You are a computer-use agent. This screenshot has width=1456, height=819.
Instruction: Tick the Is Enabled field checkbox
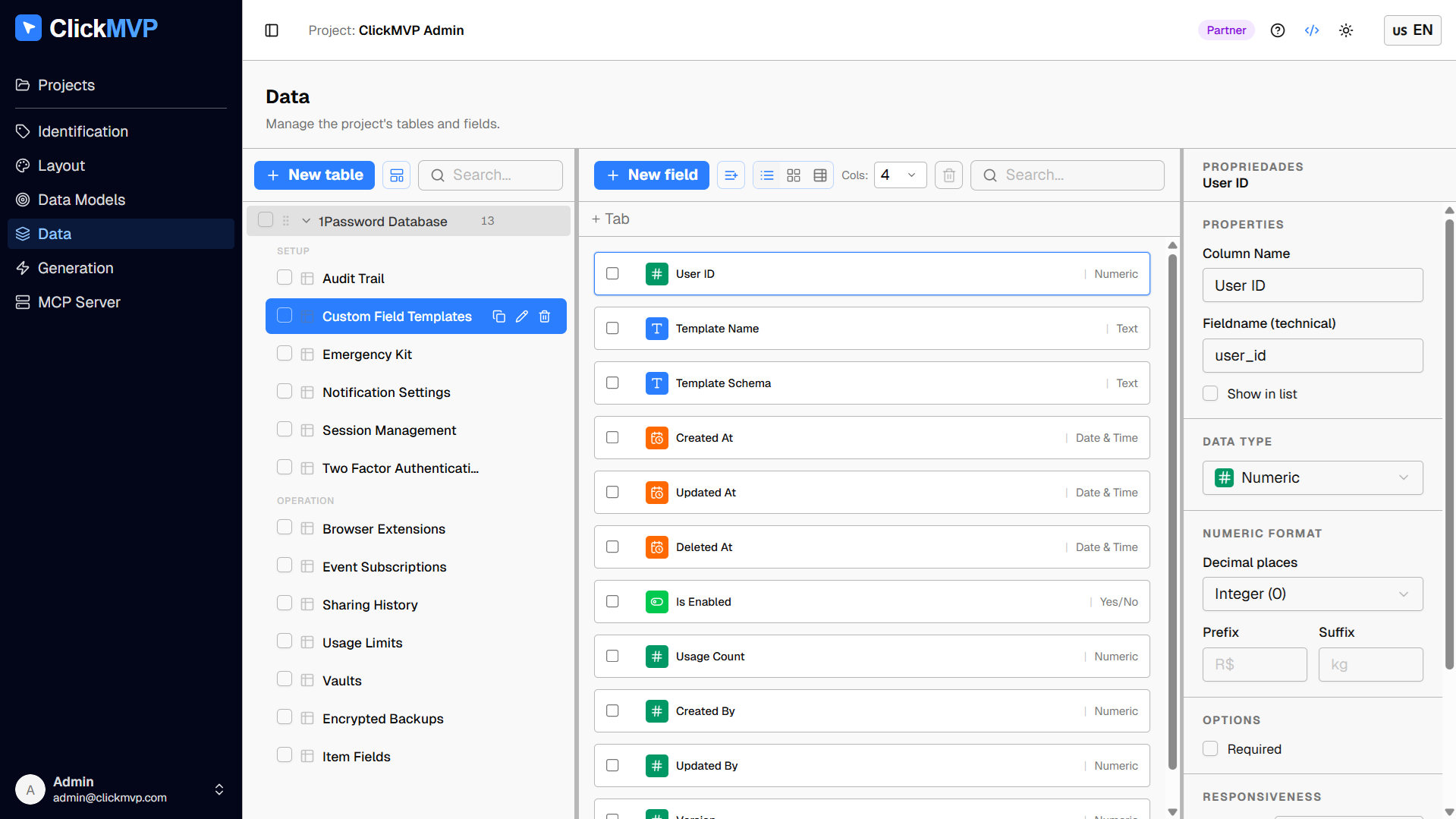coord(612,602)
